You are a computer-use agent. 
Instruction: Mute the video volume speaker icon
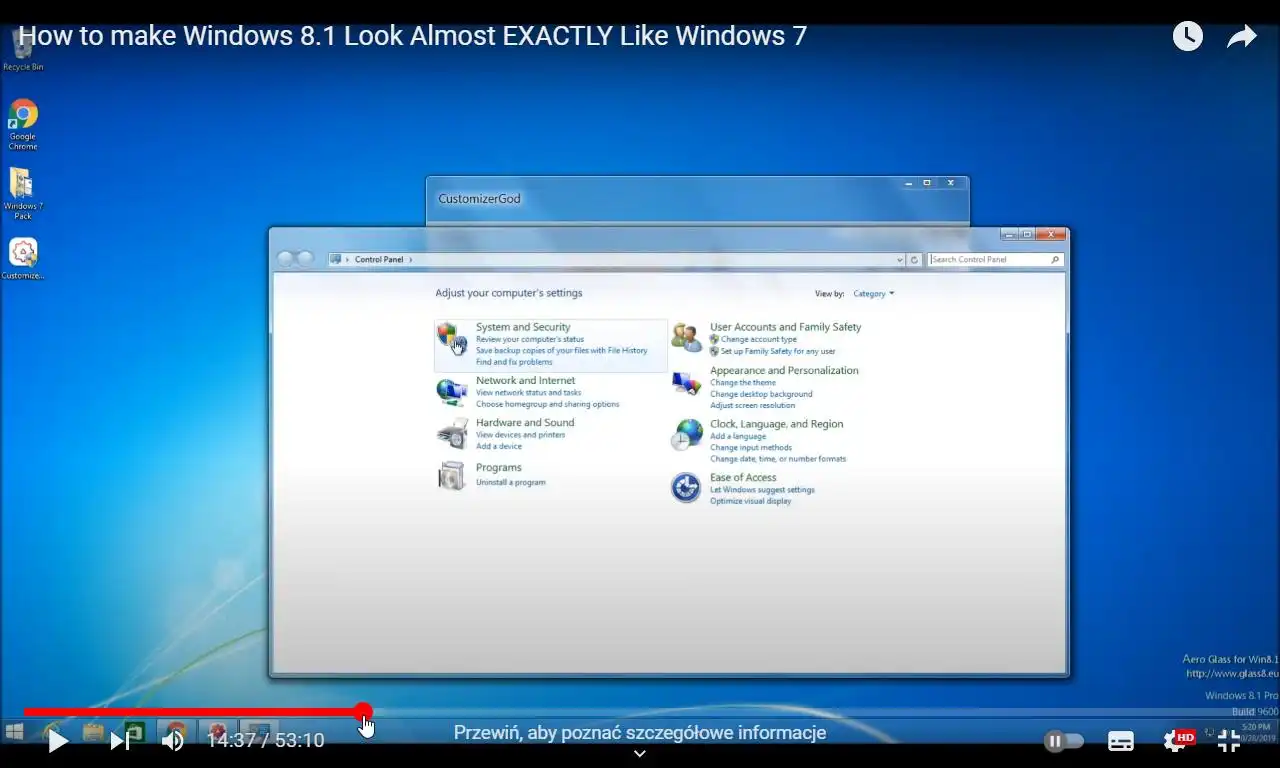(x=173, y=741)
